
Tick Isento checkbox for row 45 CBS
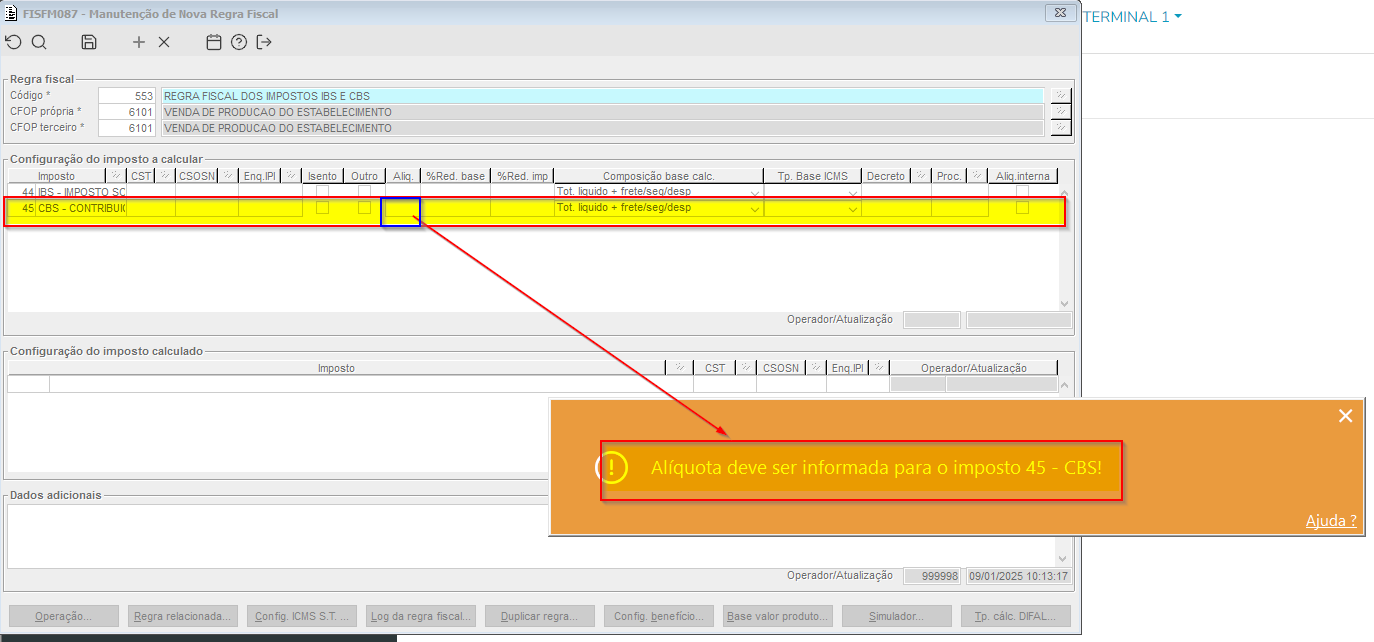(322, 208)
